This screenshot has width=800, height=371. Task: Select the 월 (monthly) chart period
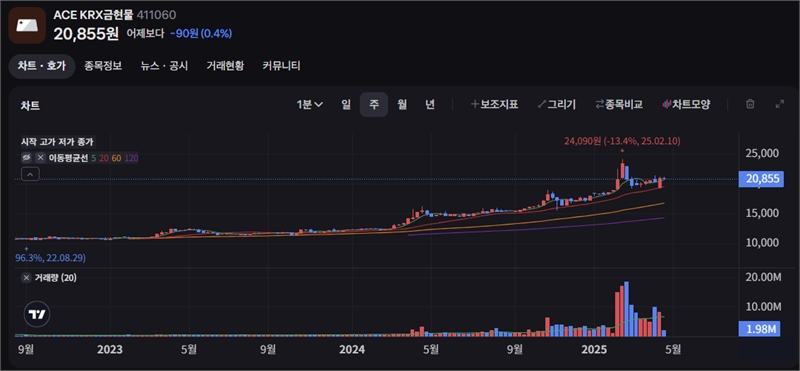click(x=402, y=105)
